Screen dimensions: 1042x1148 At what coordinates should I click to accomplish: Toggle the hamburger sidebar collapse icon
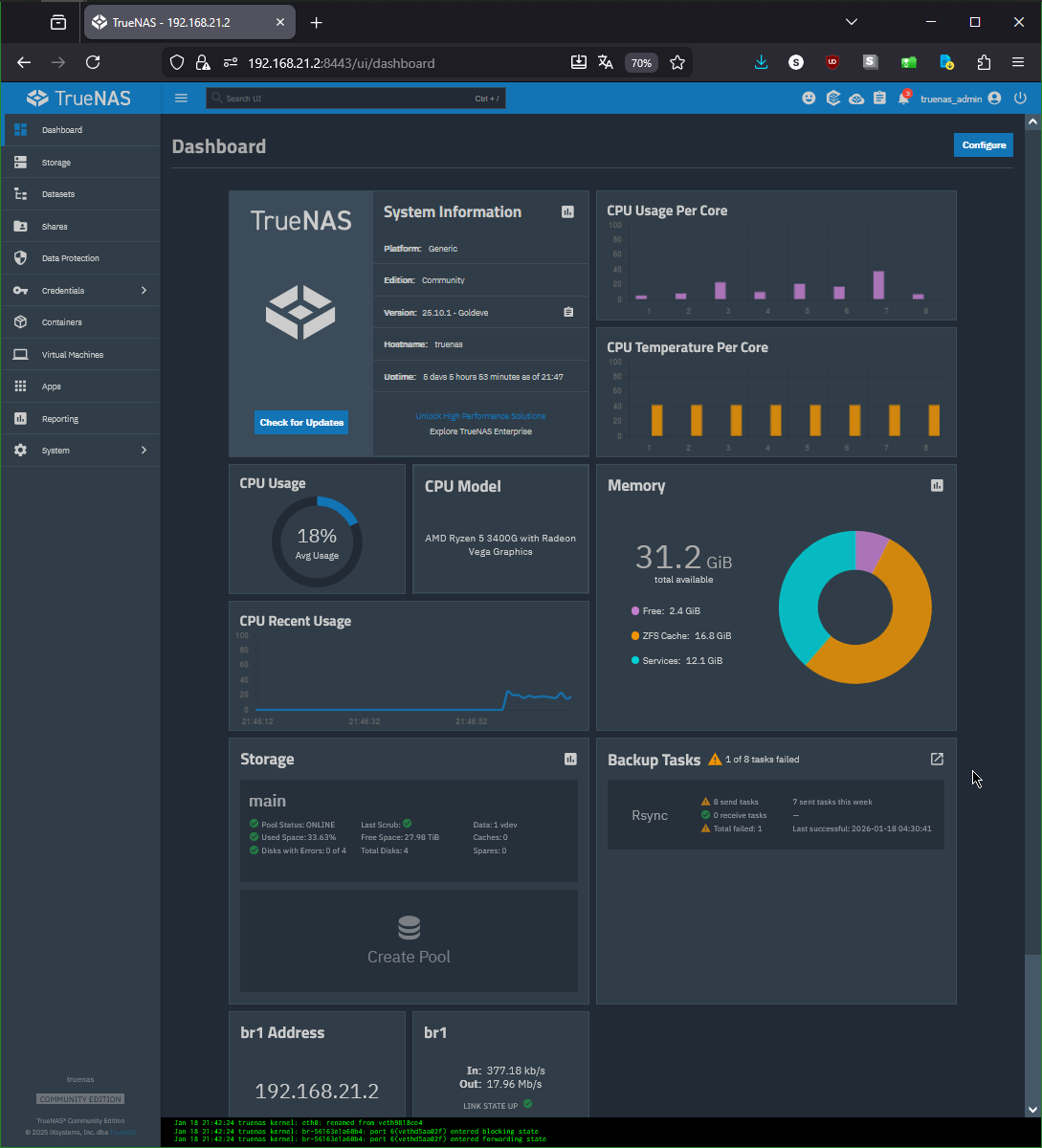pos(181,99)
